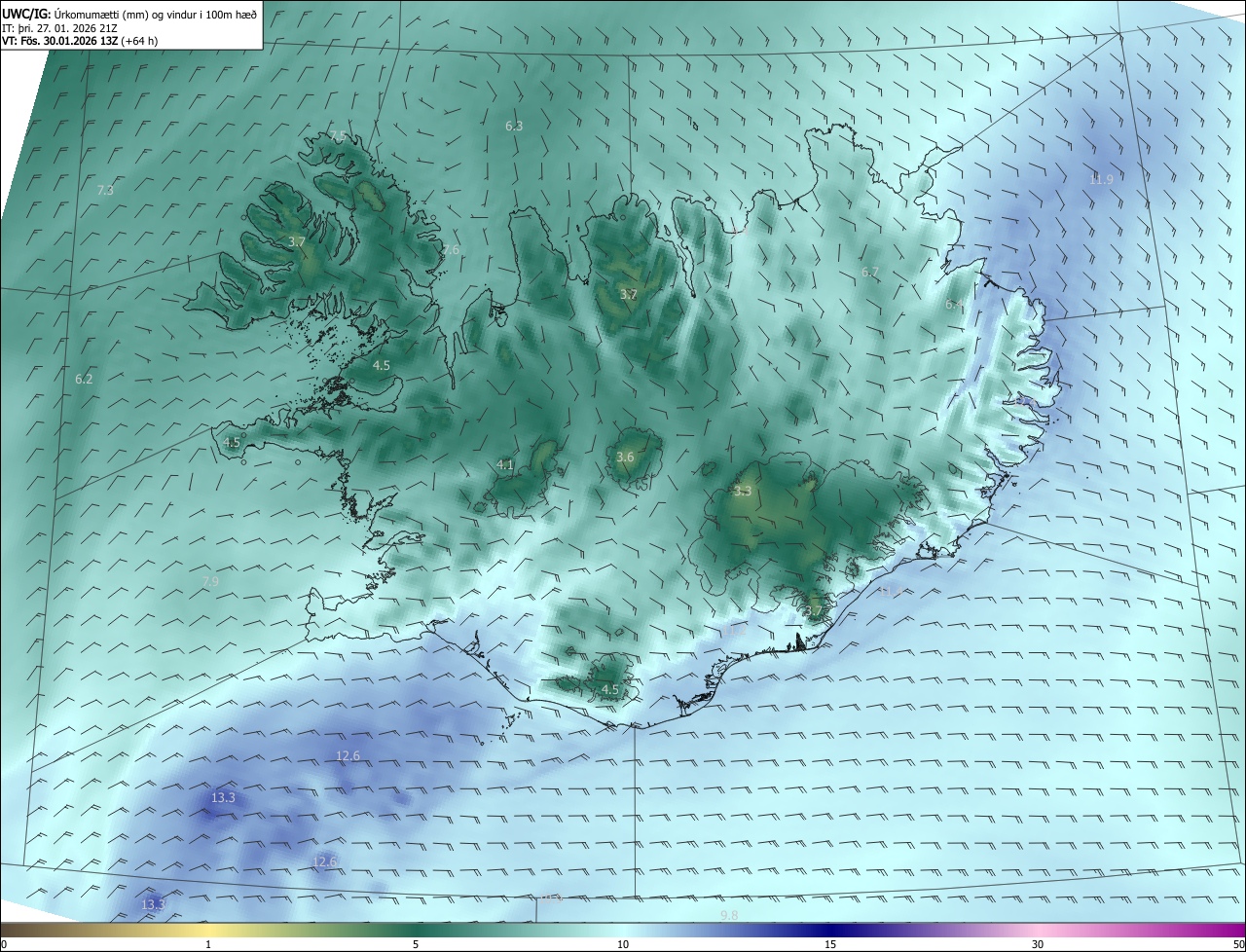The width and height of the screenshot is (1246, 952).
Task: Click legend tick label 10
Action: [x=623, y=944]
